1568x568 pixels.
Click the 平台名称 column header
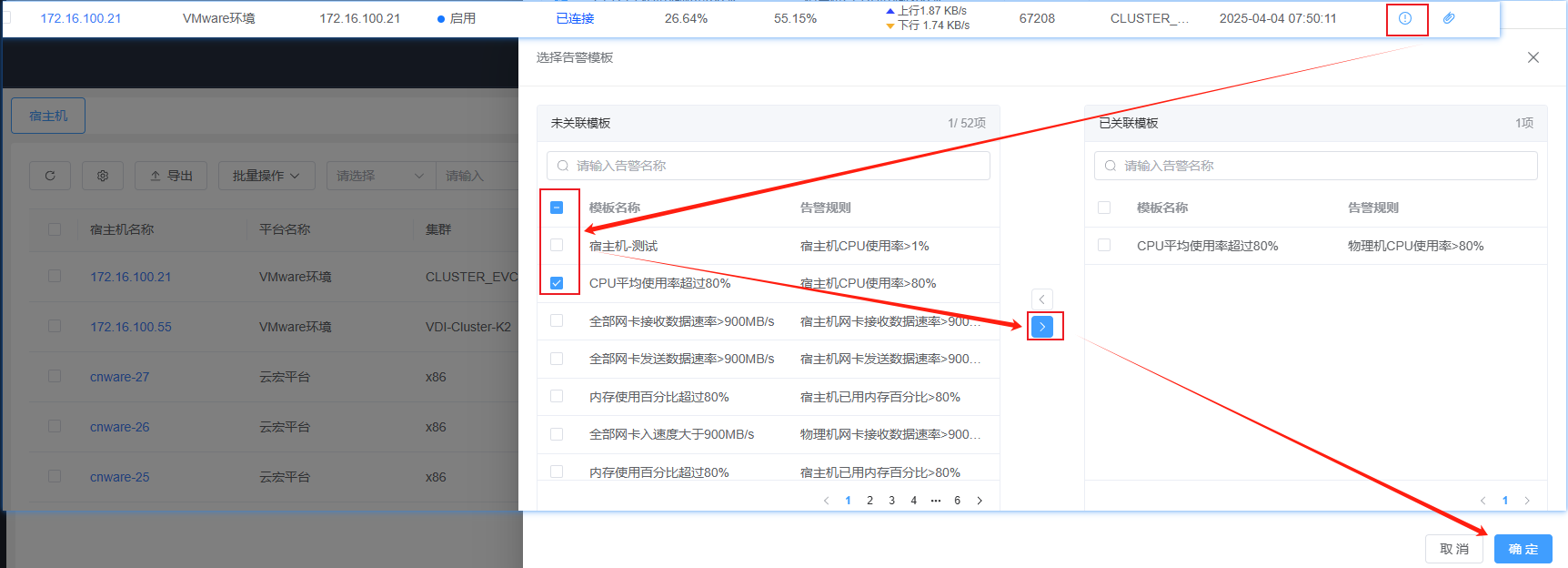(x=285, y=229)
